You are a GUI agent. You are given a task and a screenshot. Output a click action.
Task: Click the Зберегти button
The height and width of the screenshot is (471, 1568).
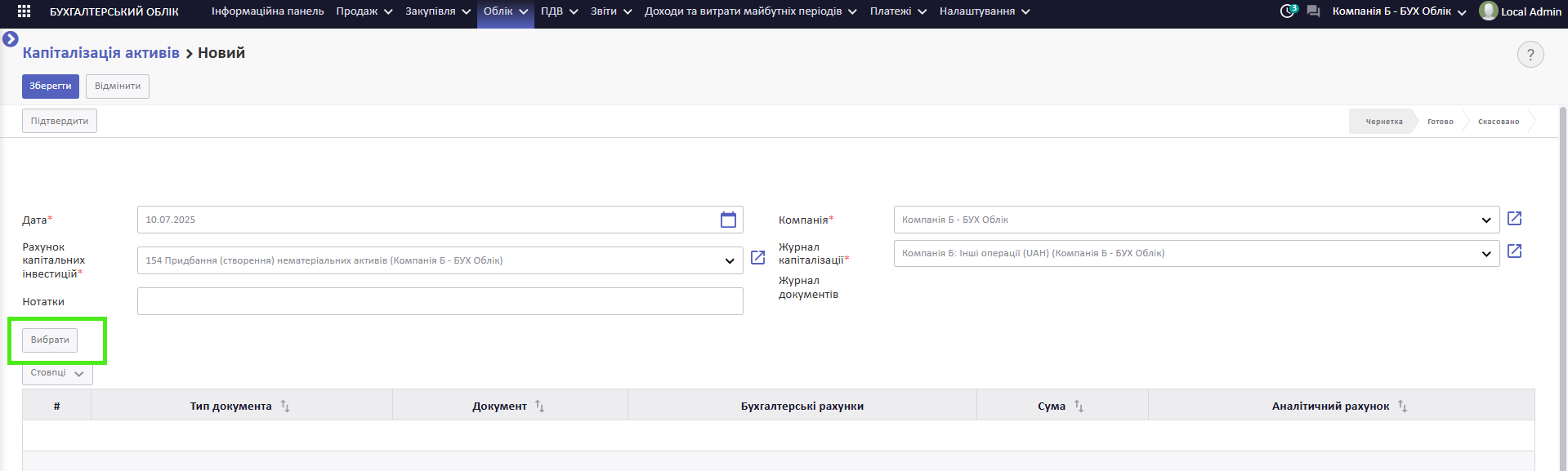[x=51, y=86]
